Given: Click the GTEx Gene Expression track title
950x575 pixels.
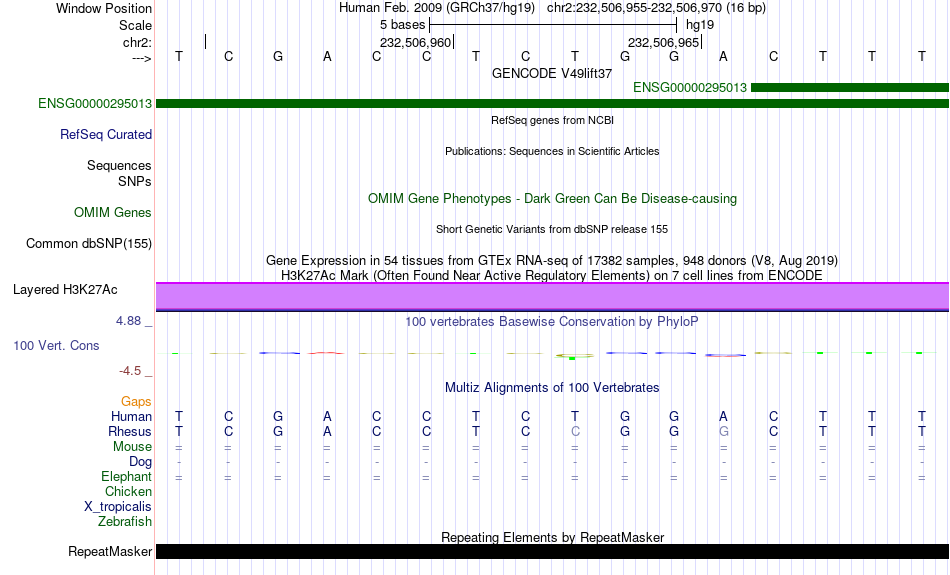Looking at the screenshot, I should coord(552,261).
